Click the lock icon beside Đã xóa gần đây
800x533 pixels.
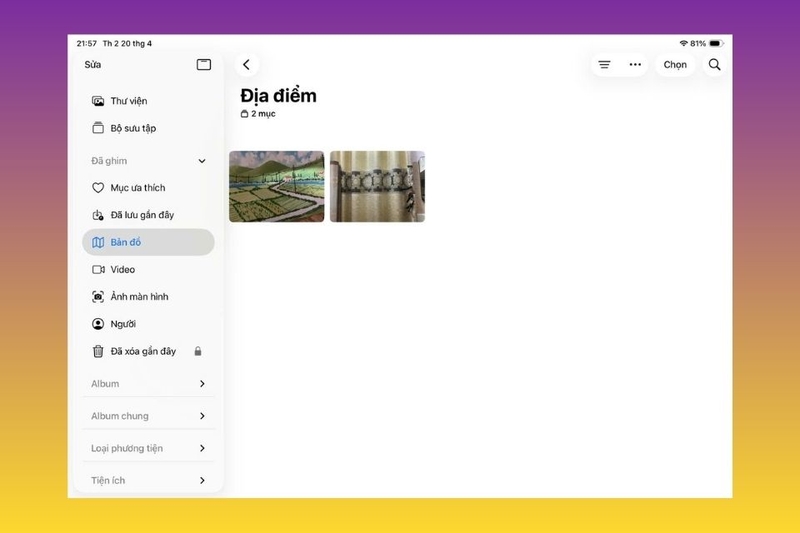coord(198,351)
